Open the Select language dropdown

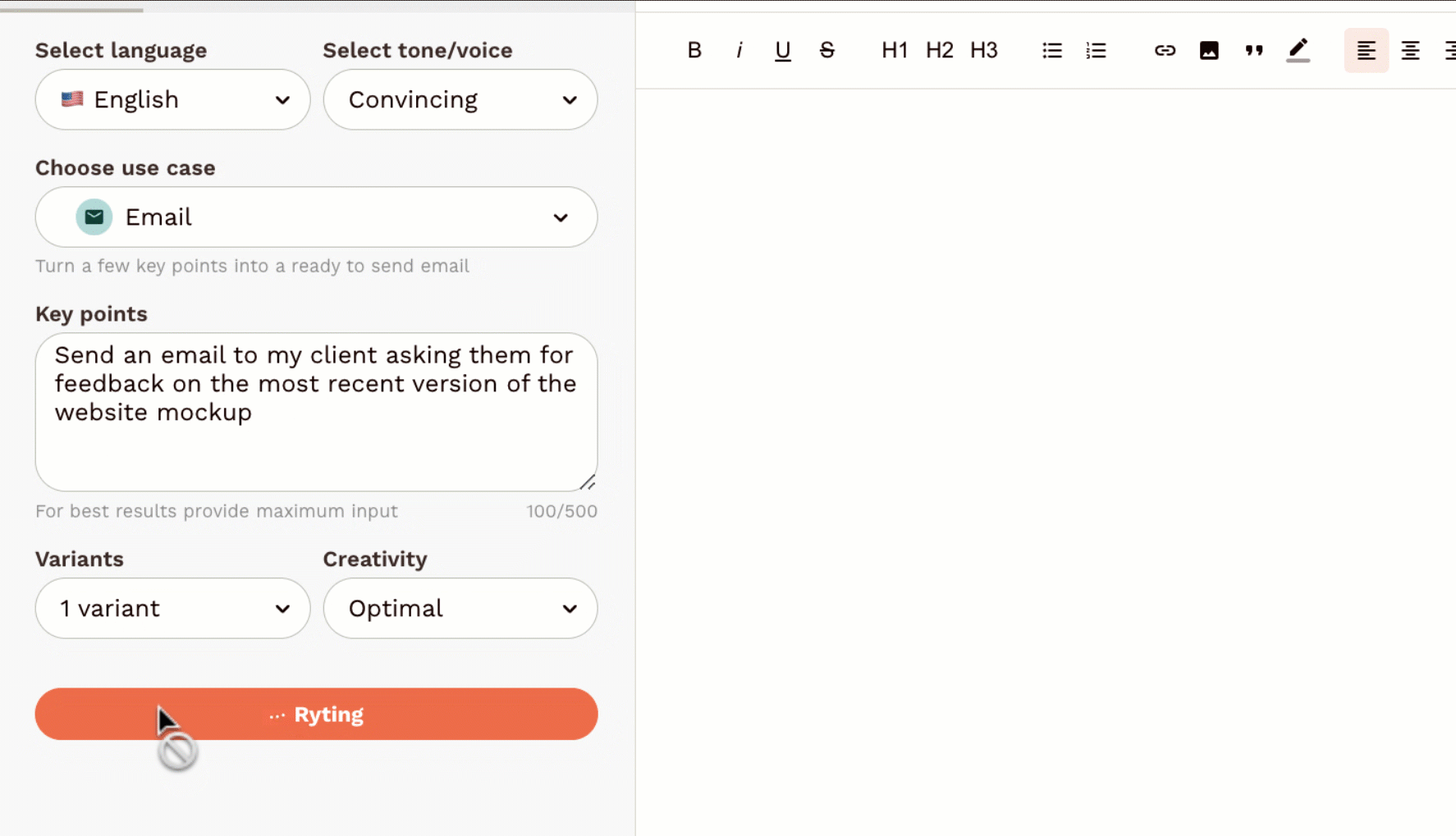tap(172, 99)
